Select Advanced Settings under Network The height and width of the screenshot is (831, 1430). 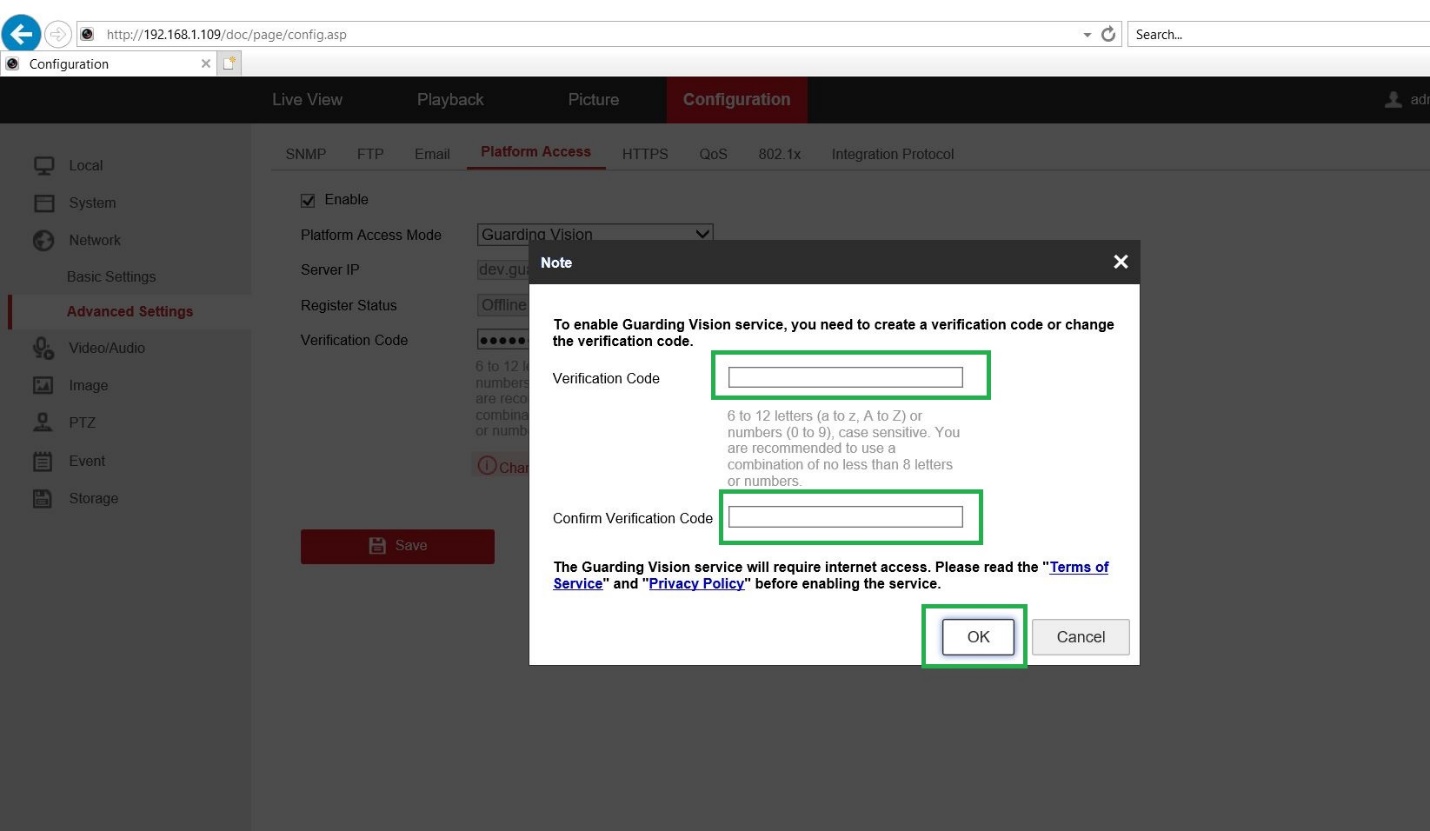click(x=130, y=311)
